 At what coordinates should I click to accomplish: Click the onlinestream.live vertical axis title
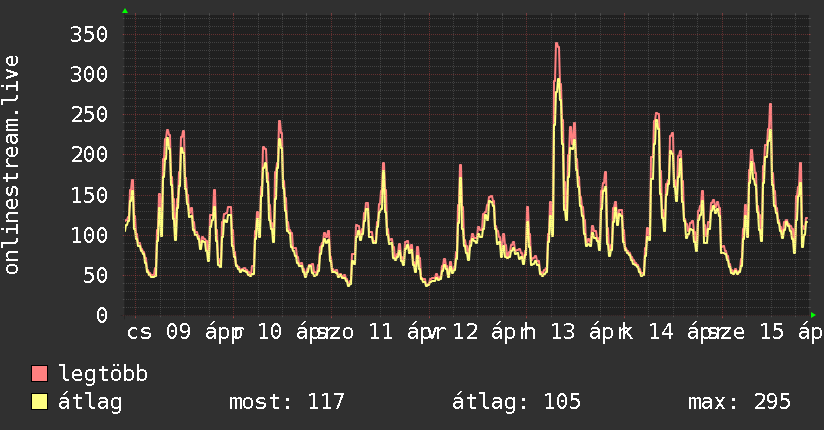11,165
